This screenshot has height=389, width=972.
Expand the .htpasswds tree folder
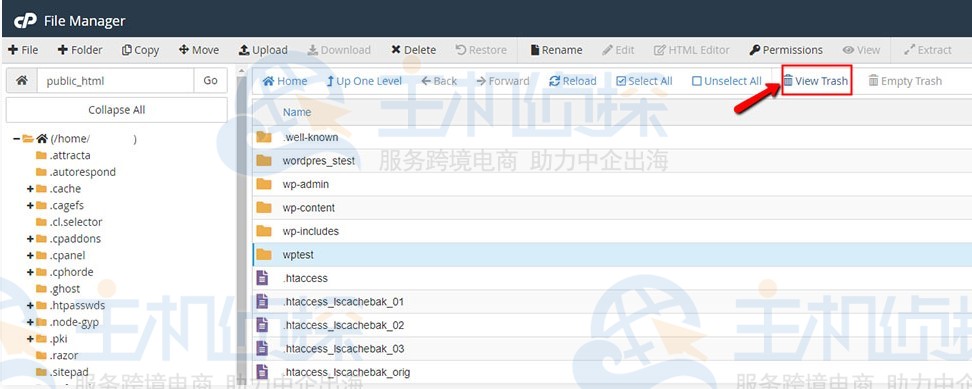click(30, 305)
